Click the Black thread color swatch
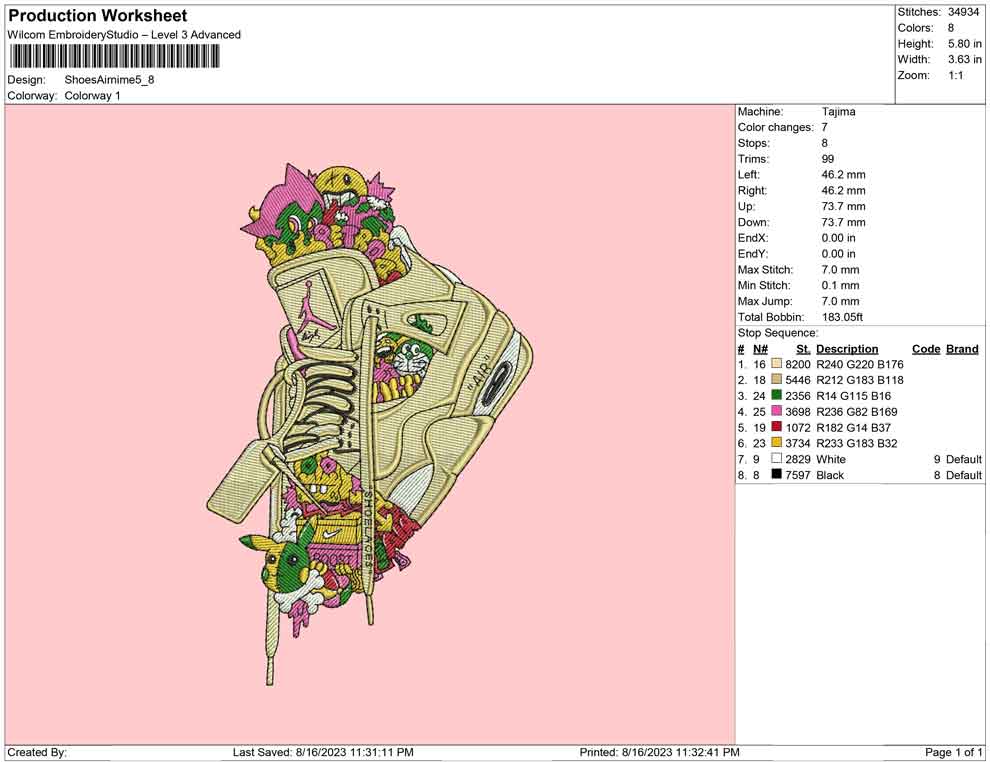 point(777,475)
